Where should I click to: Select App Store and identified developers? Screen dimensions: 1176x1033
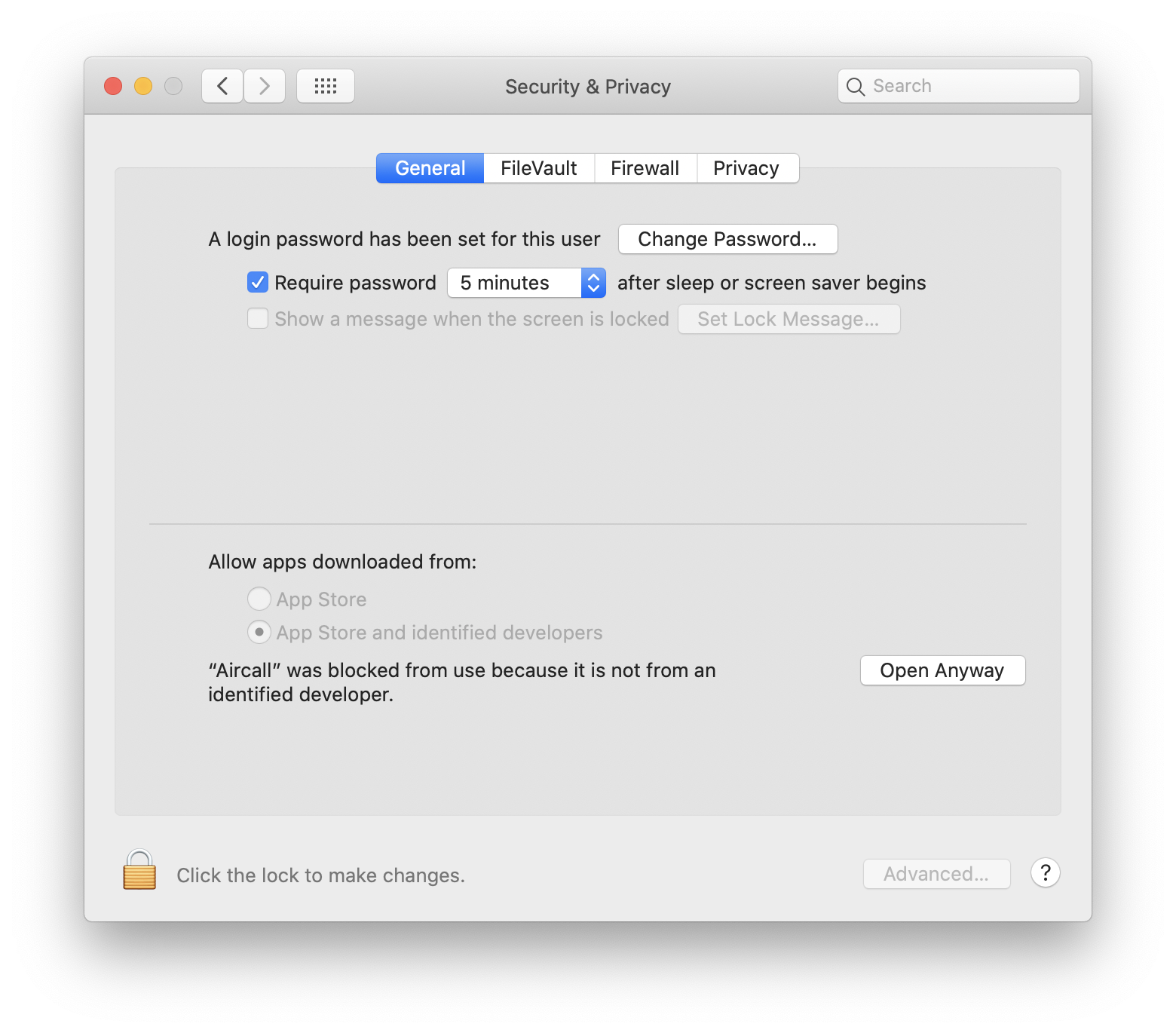[259, 632]
